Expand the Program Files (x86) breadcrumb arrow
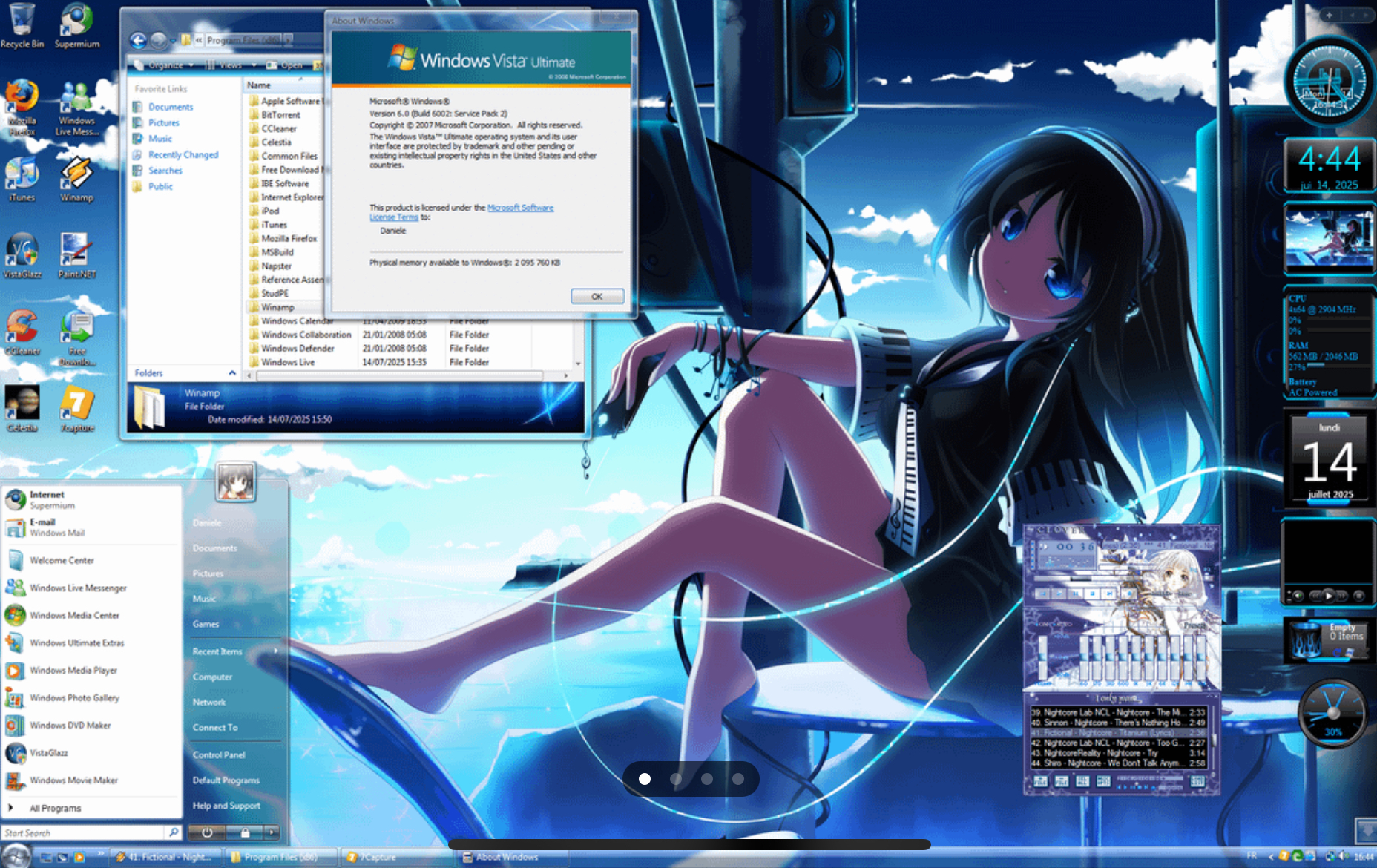1377x868 pixels. [x=287, y=40]
